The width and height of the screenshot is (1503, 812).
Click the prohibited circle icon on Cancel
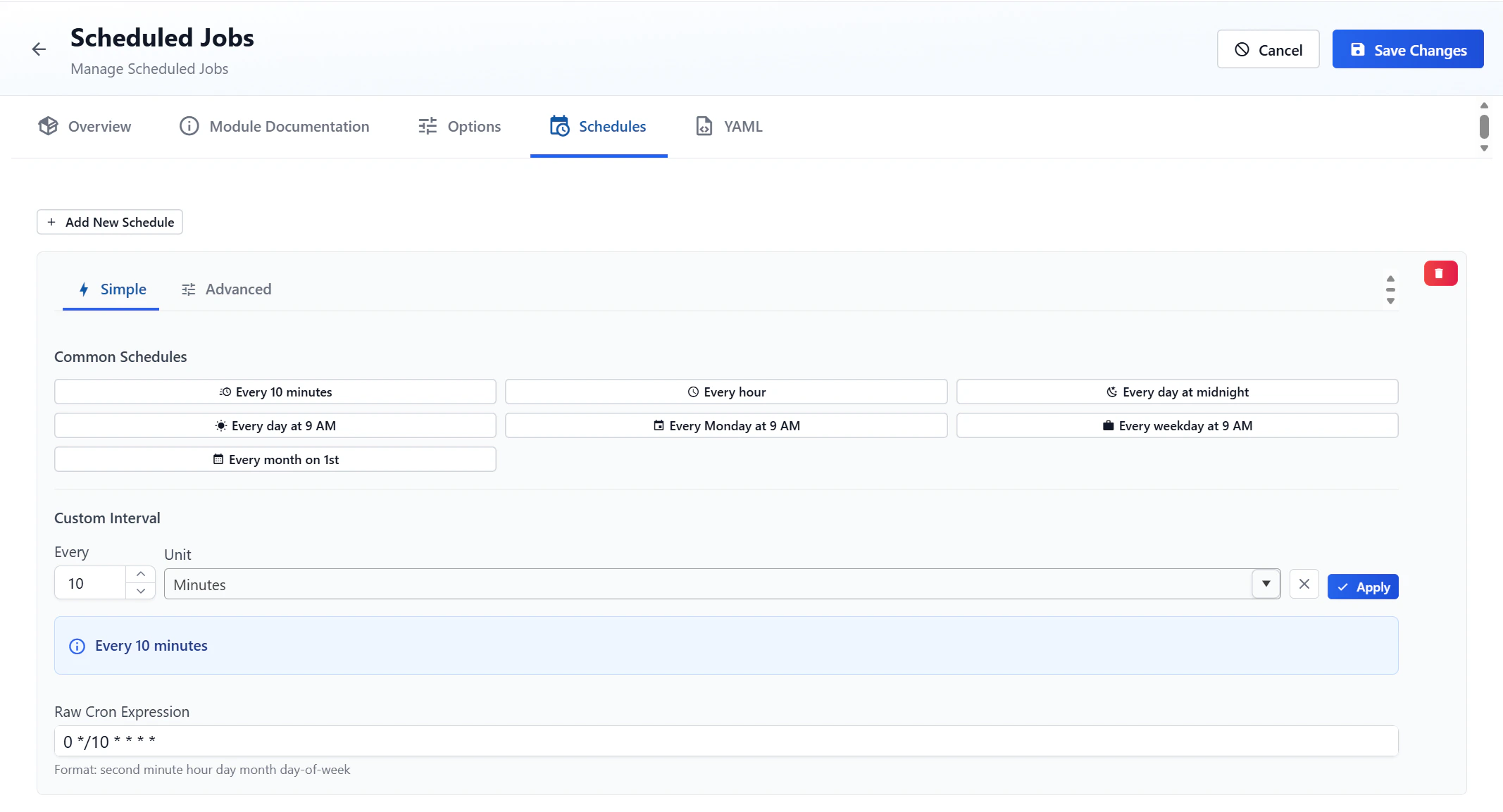[1242, 49]
